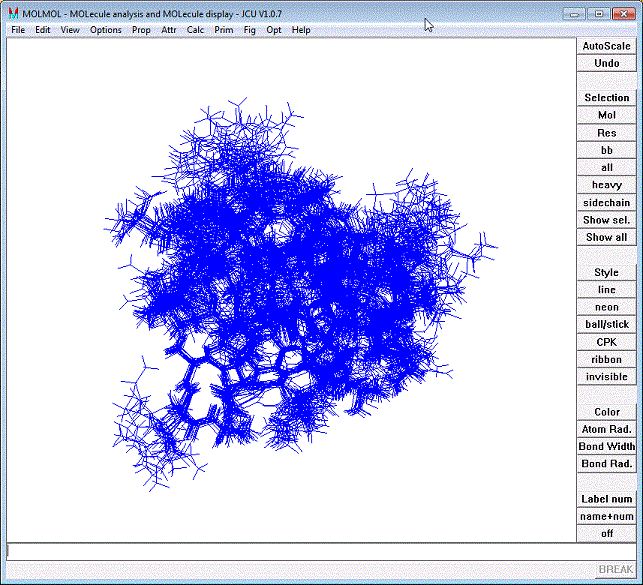Open the Prim menu
643x585 pixels.
click(224, 30)
